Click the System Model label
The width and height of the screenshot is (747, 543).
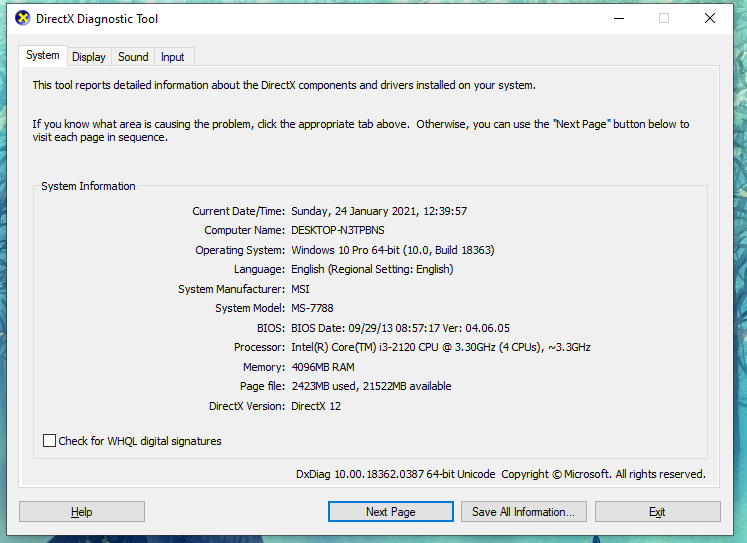click(250, 308)
